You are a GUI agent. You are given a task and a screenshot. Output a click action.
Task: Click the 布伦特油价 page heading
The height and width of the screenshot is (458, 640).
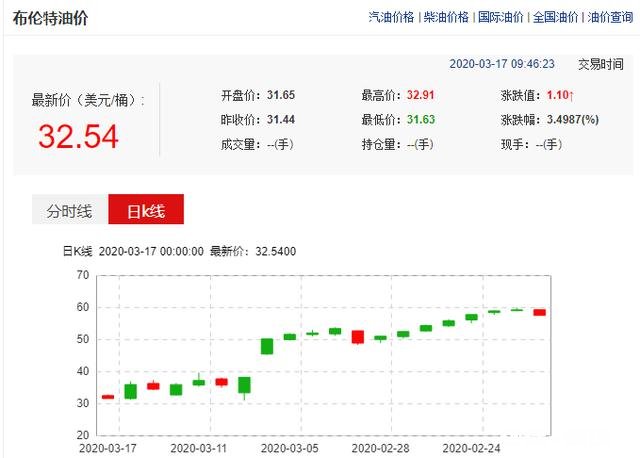point(50,18)
